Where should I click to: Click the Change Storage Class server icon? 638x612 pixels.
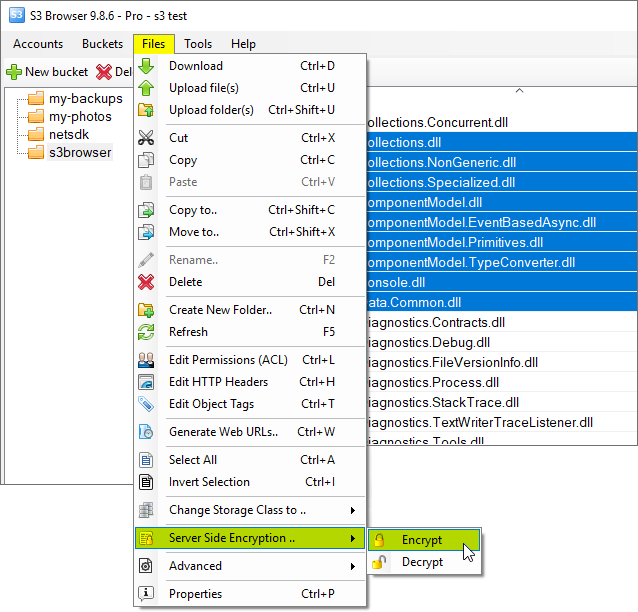click(x=146, y=510)
